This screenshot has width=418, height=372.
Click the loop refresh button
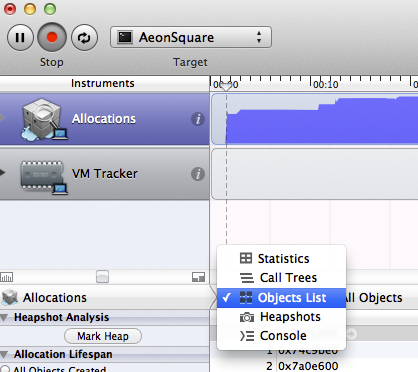(x=84, y=37)
